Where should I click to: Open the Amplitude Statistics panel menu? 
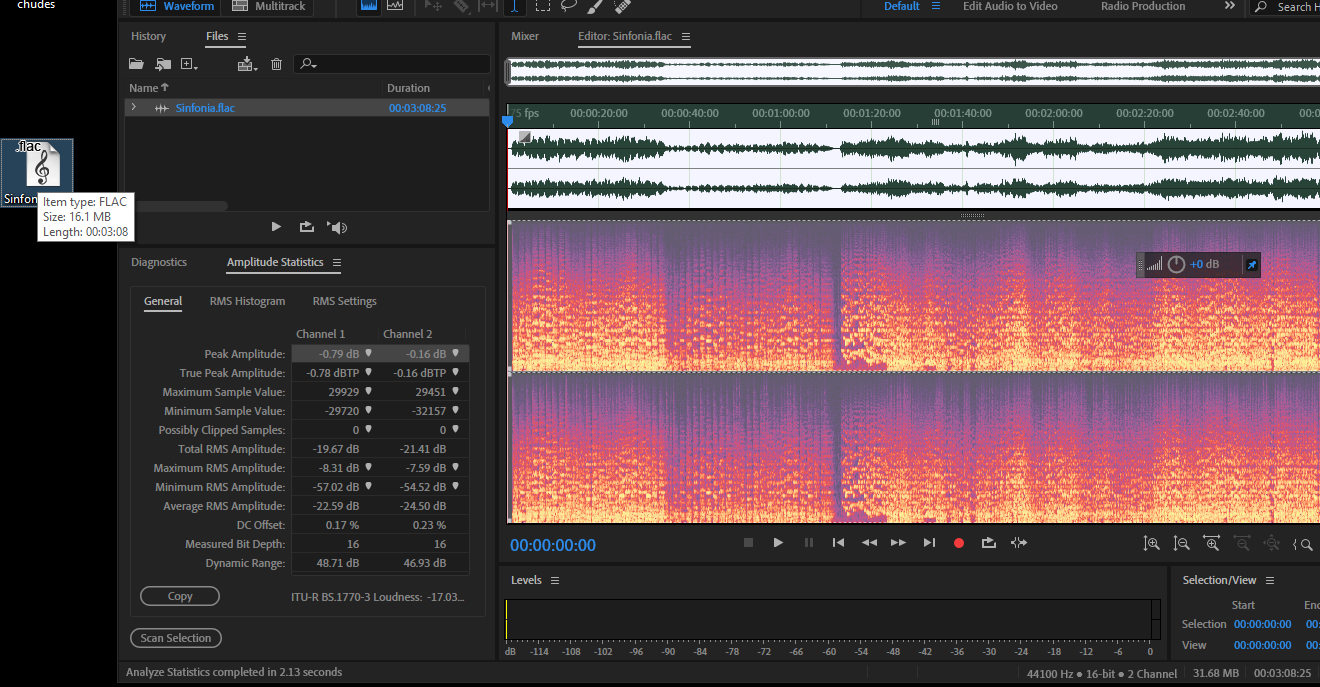click(x=337, y=262)
